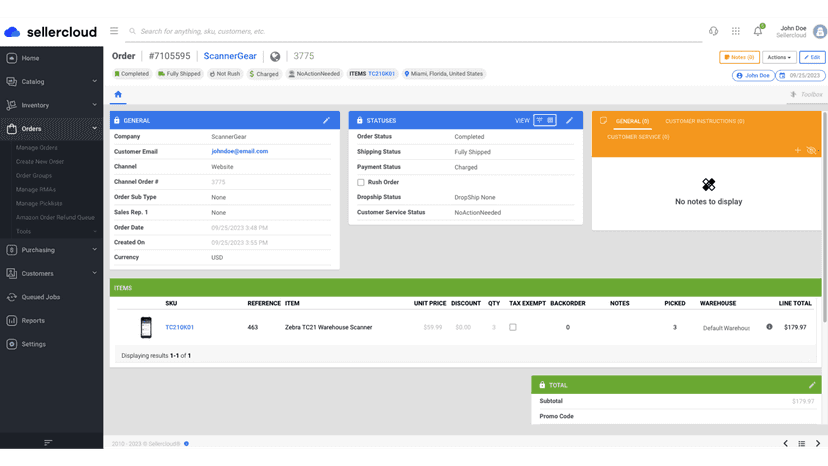Viewport: 828px width, 466px height.
Task: Open the apps grid icon
Action: (x=736, y=31)
